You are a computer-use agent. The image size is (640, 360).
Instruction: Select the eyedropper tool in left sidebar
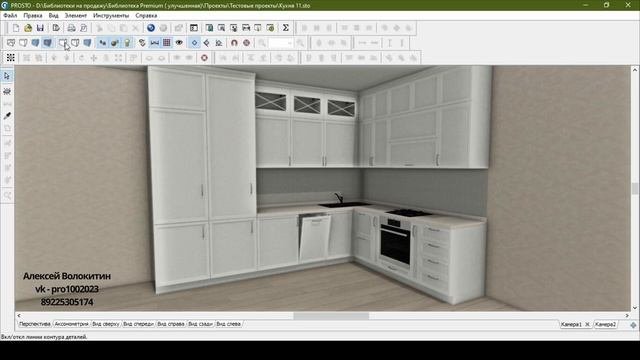coord(7,116)
